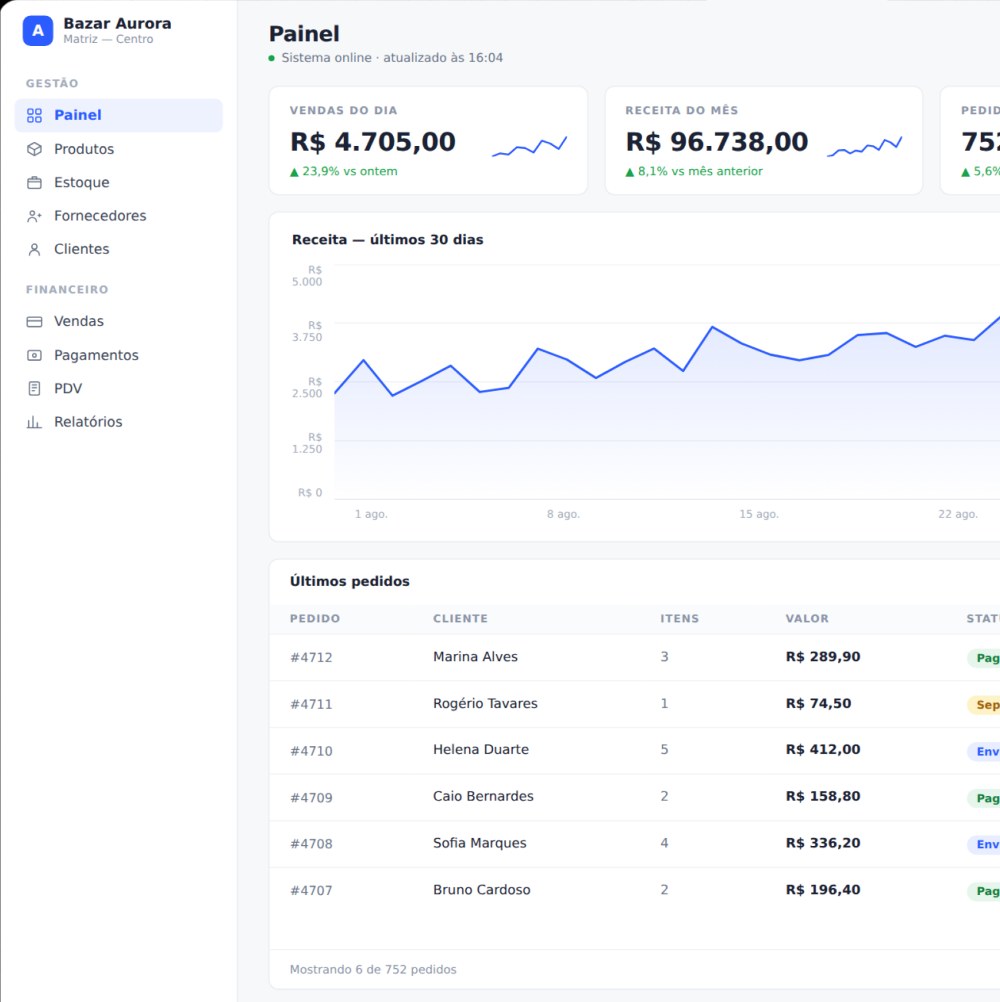Click the R$ 336,20 order value

822,843
